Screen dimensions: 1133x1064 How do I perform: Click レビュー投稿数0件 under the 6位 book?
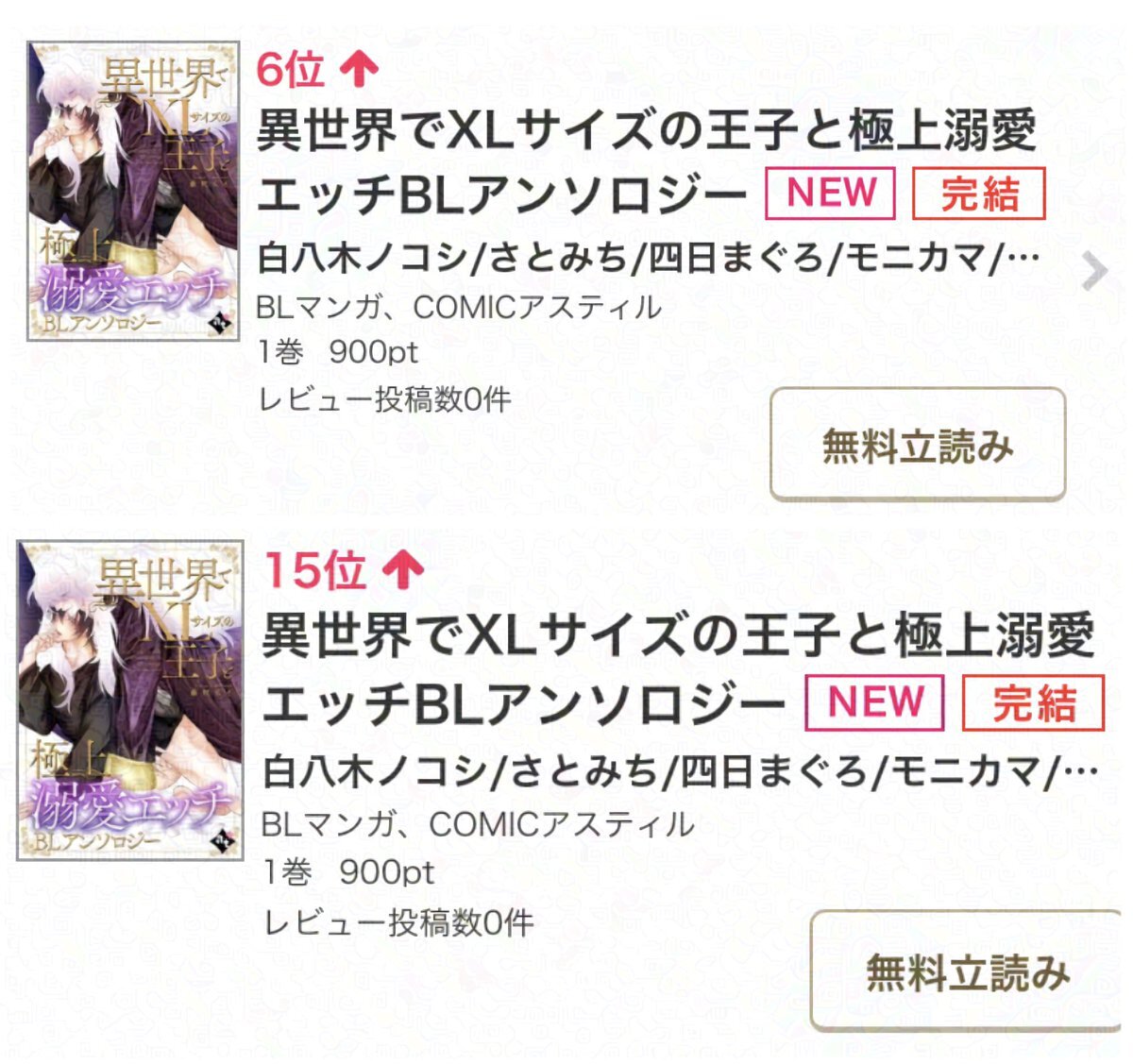pyautogui.click(x=384, y=398)
